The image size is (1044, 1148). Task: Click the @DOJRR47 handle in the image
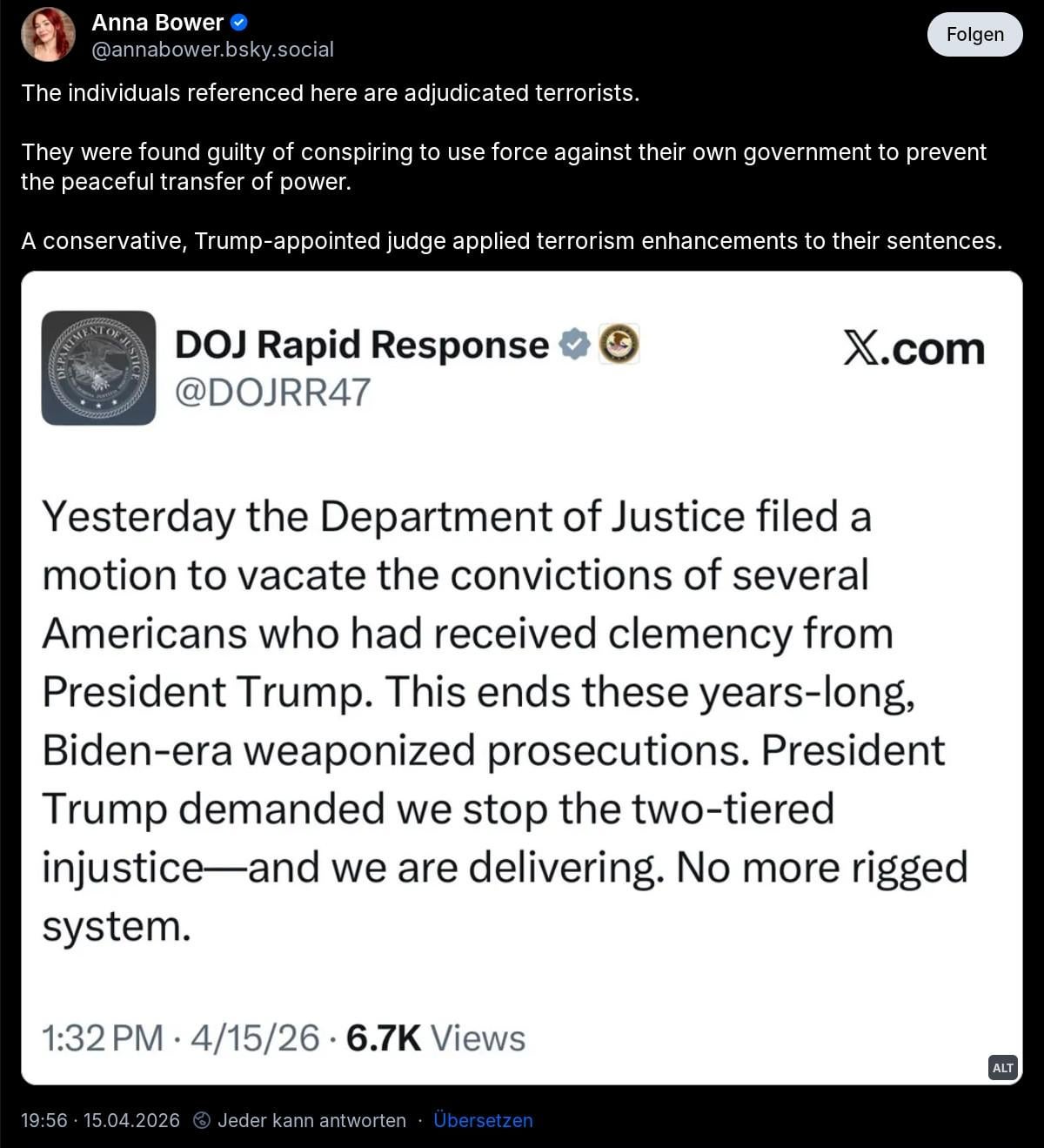[x=272, y=393]
